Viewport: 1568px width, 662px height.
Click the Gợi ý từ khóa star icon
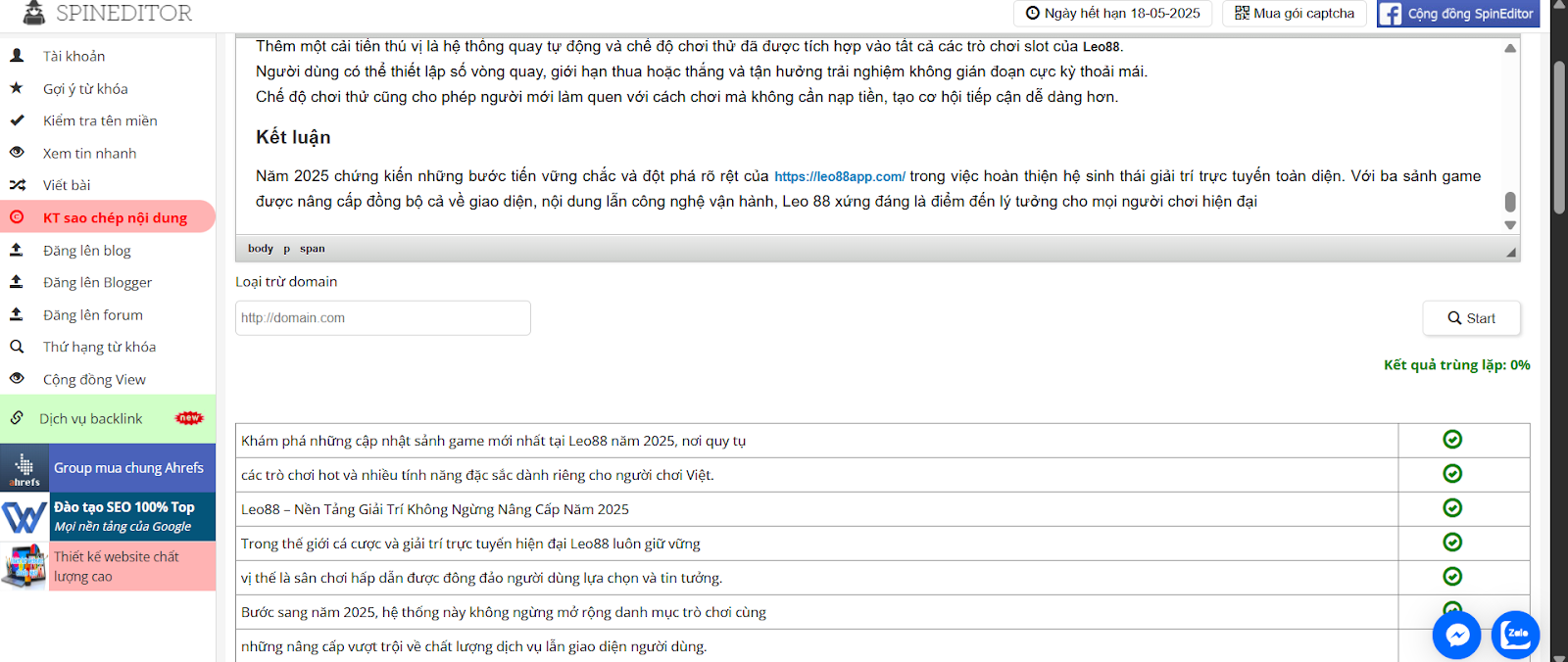pos(17,88)
